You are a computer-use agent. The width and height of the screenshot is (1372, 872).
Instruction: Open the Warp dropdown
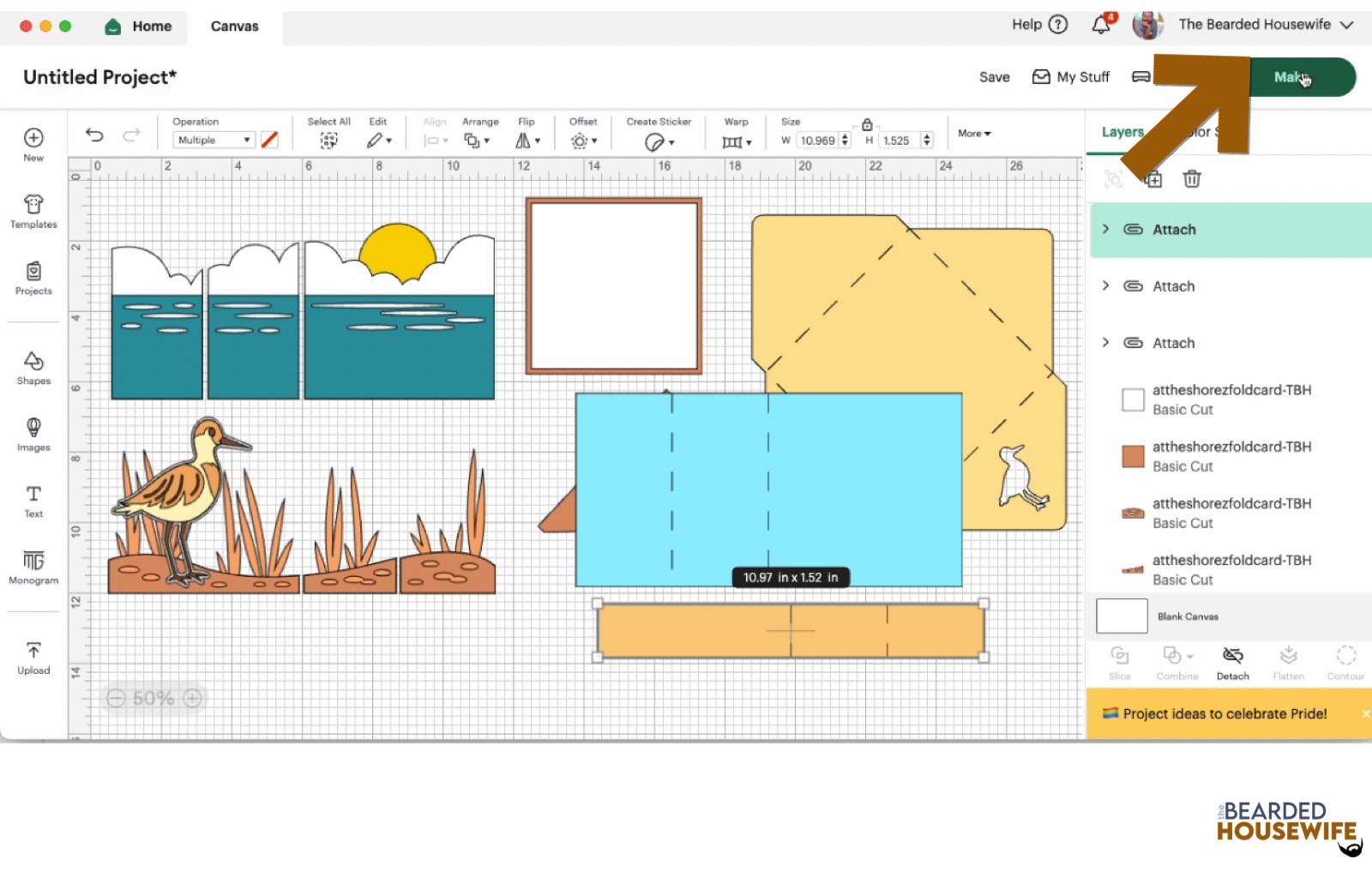point(737,141)
